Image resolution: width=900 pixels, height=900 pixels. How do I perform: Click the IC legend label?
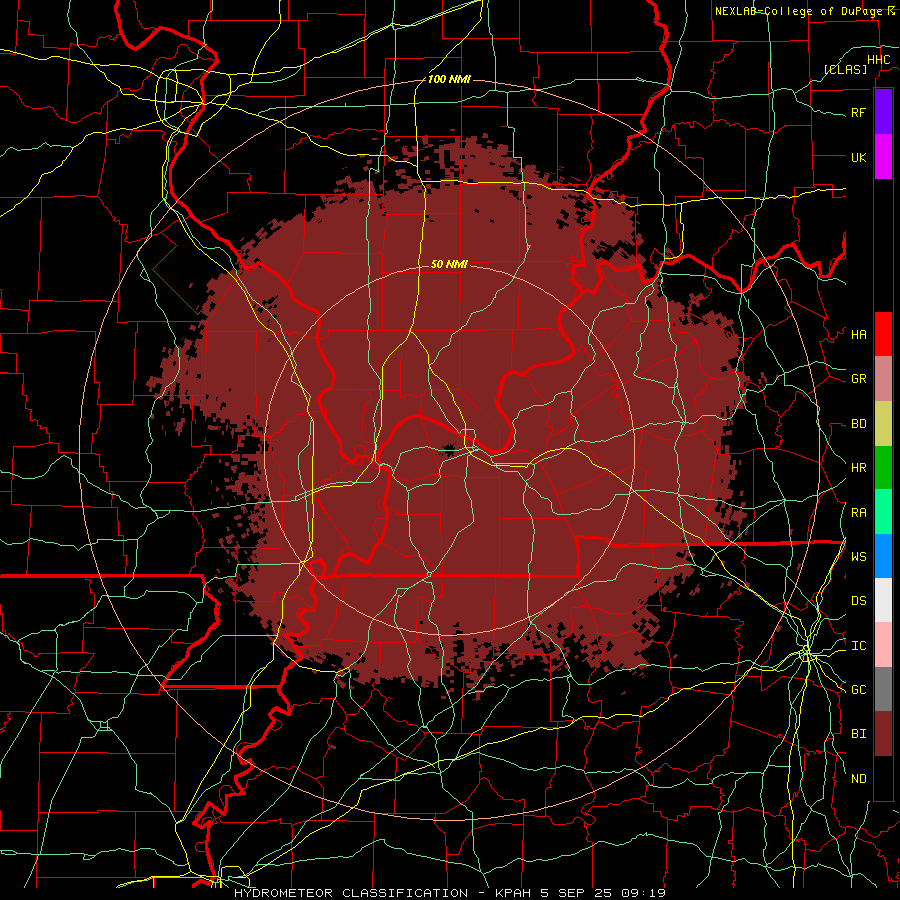(858, 646)
